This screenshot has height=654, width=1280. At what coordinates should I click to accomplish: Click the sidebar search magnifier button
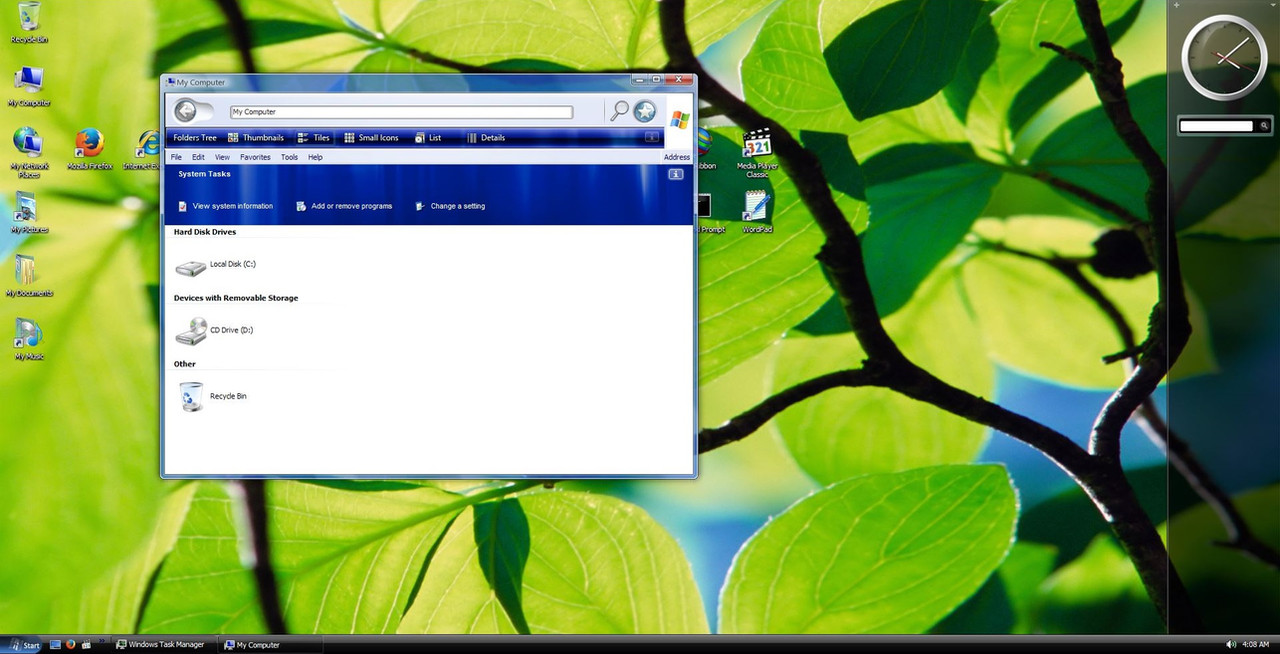click(x=1264, y=126)
